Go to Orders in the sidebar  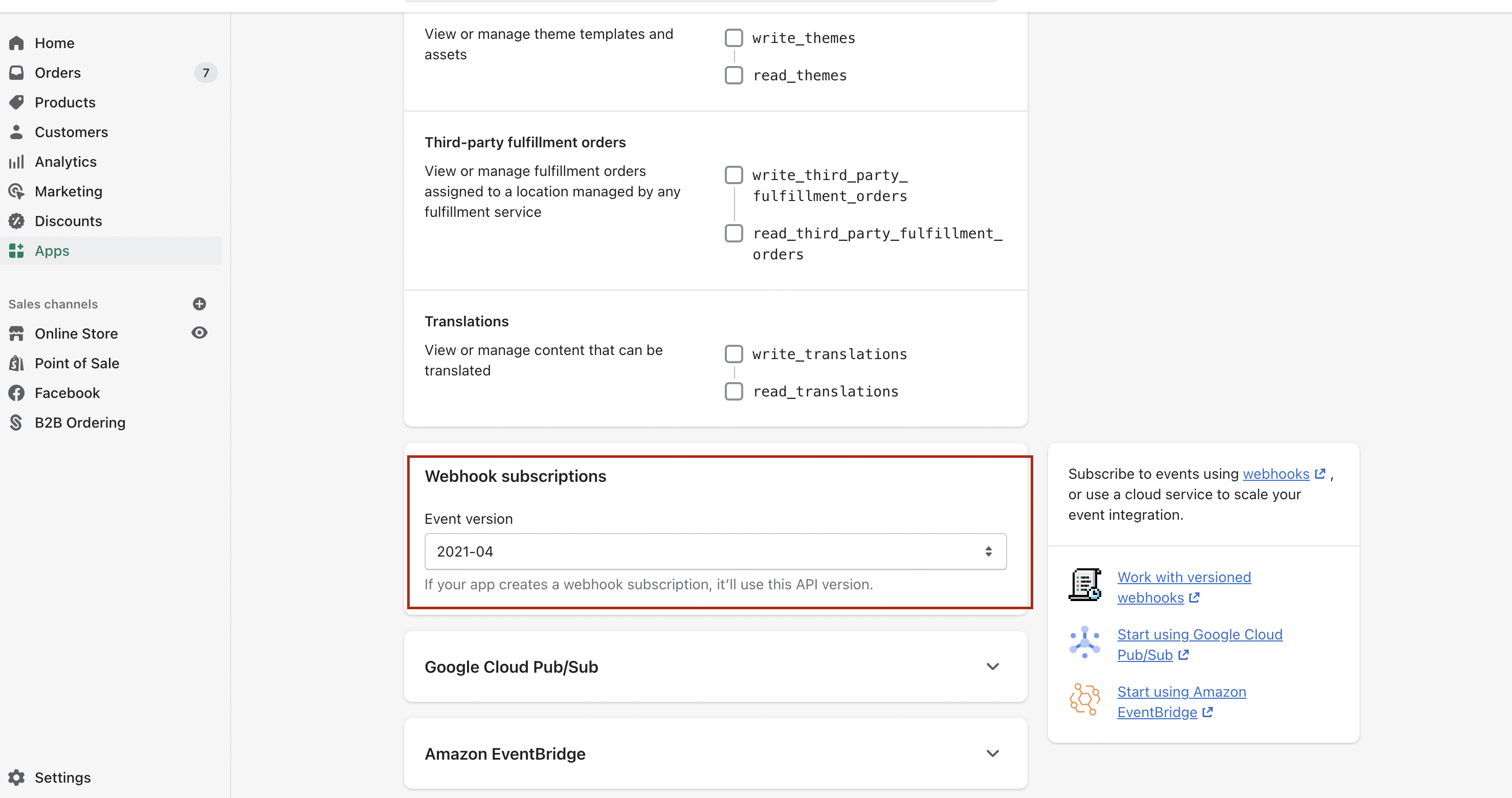click(57, 73)
